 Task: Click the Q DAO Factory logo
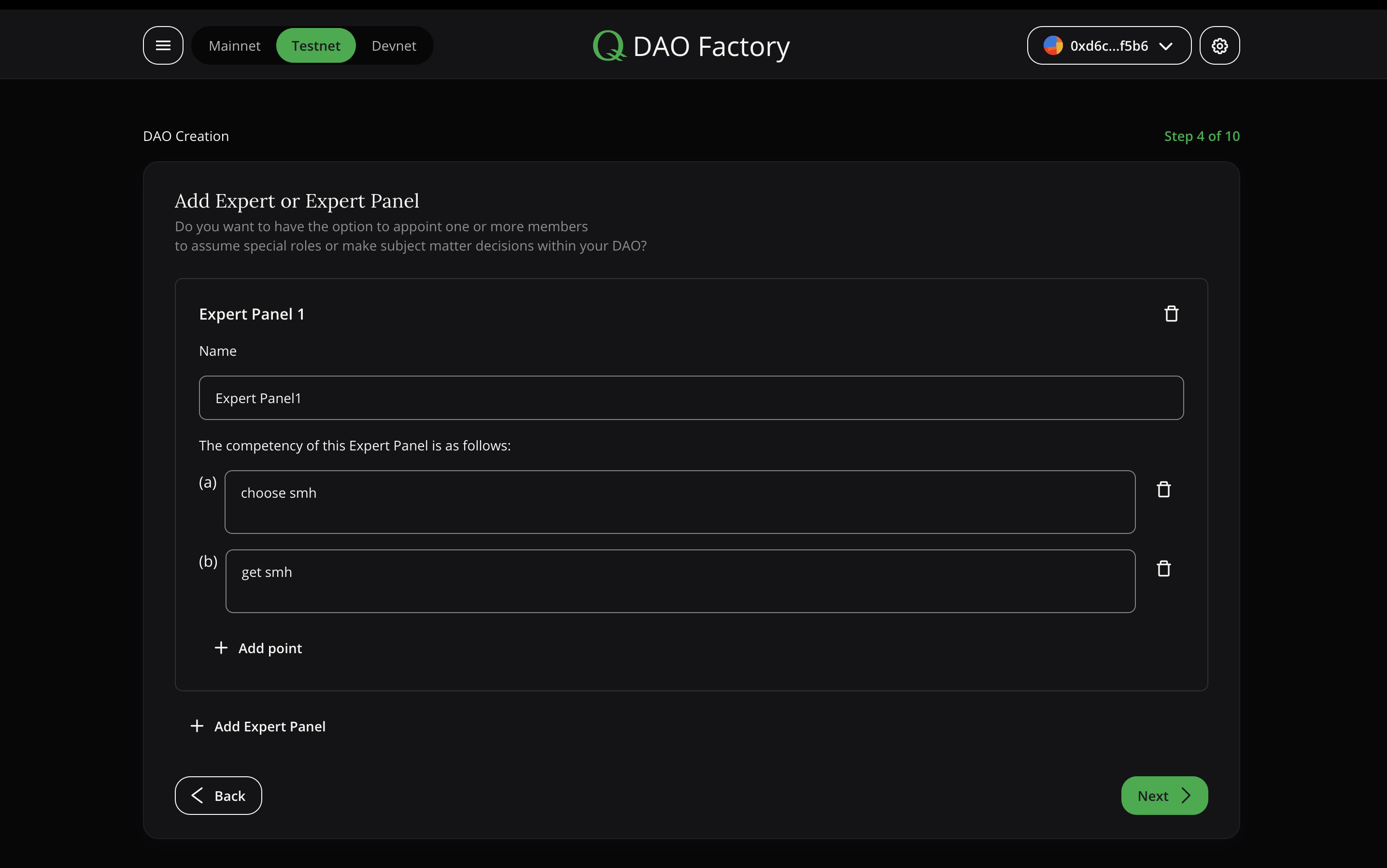(x=690, y=45)
